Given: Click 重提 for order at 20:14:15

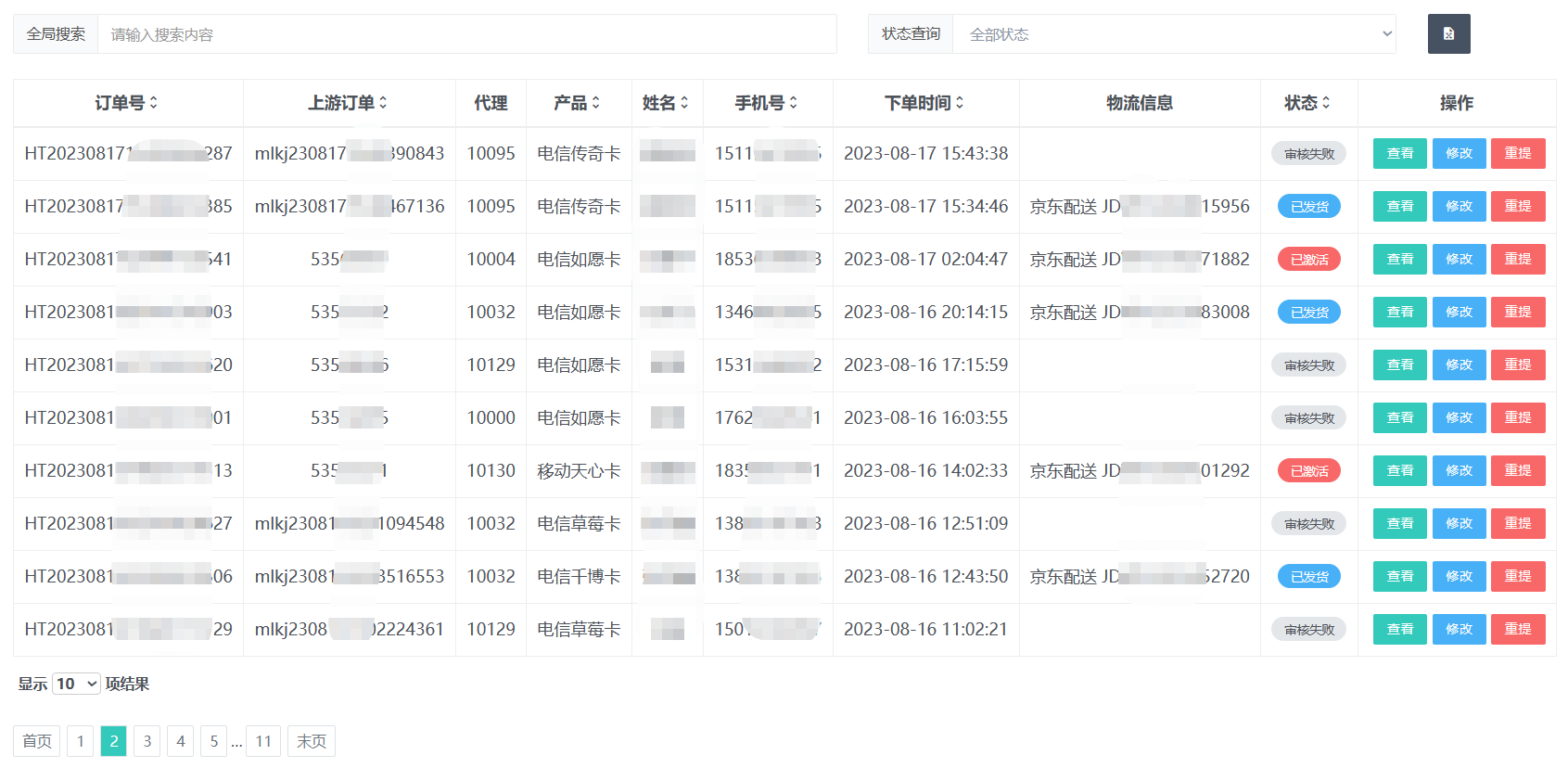Looking at the screenshot, I should pyautogui.click(x=1518, y=312).
